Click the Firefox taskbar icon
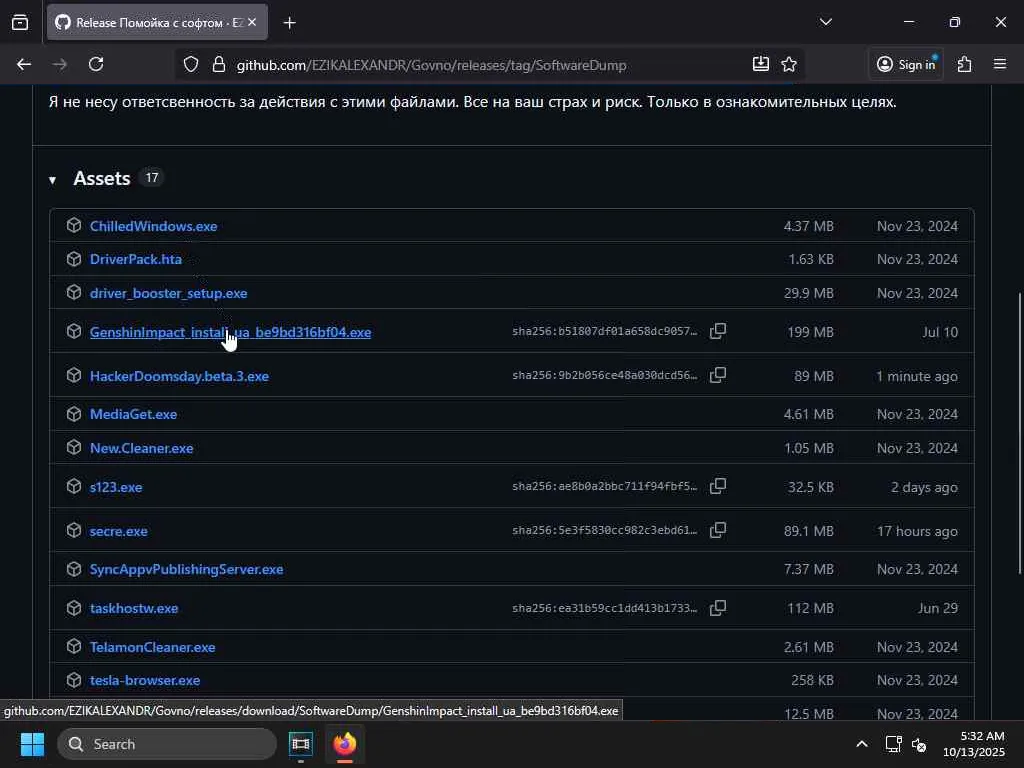 pyautogui.click(x=345, y=744)
